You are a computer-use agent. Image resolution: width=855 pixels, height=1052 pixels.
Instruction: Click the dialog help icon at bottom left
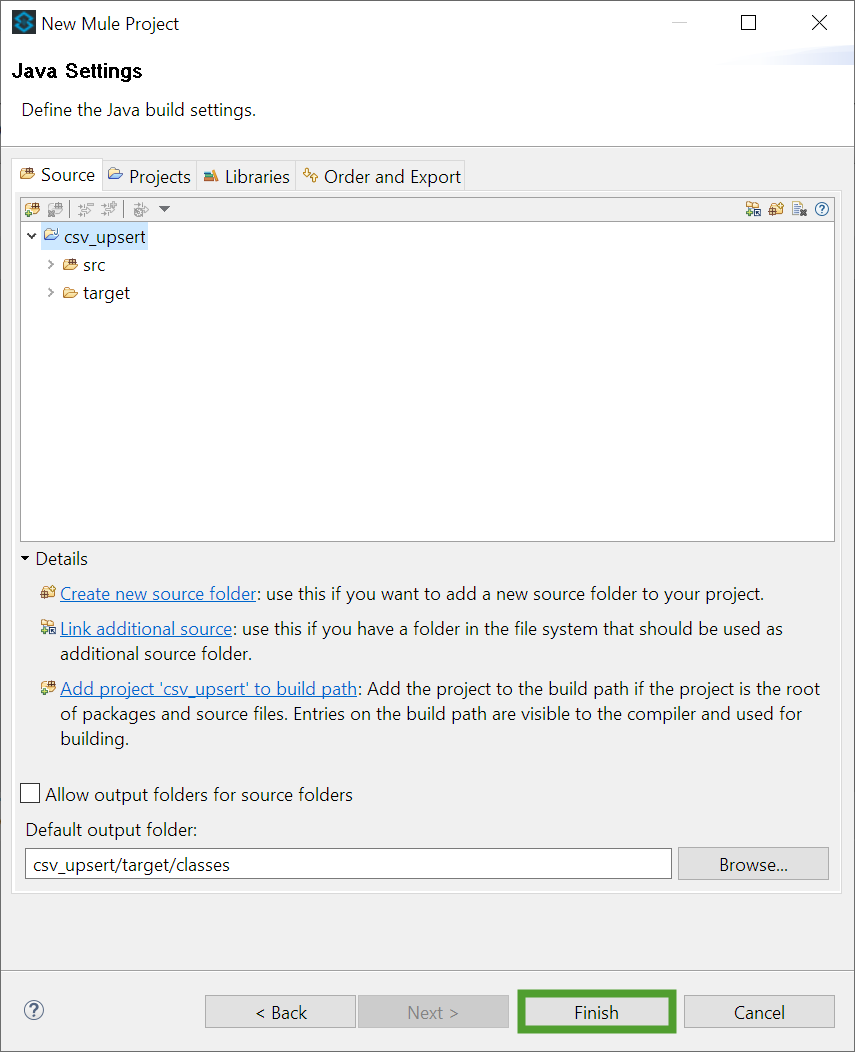[x=34, y=1010]
